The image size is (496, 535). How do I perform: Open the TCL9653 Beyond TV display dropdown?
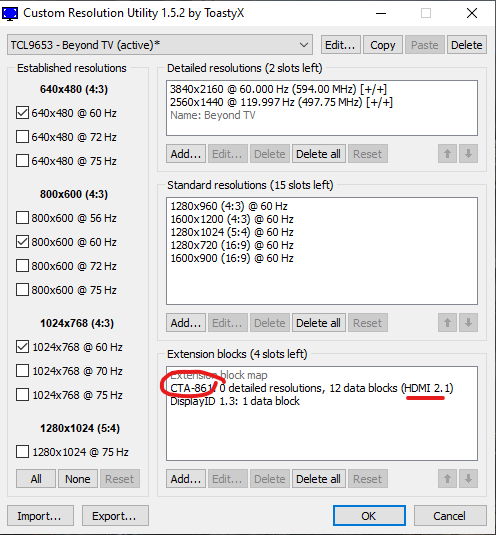pyautogui.click(x=160, y=45)
